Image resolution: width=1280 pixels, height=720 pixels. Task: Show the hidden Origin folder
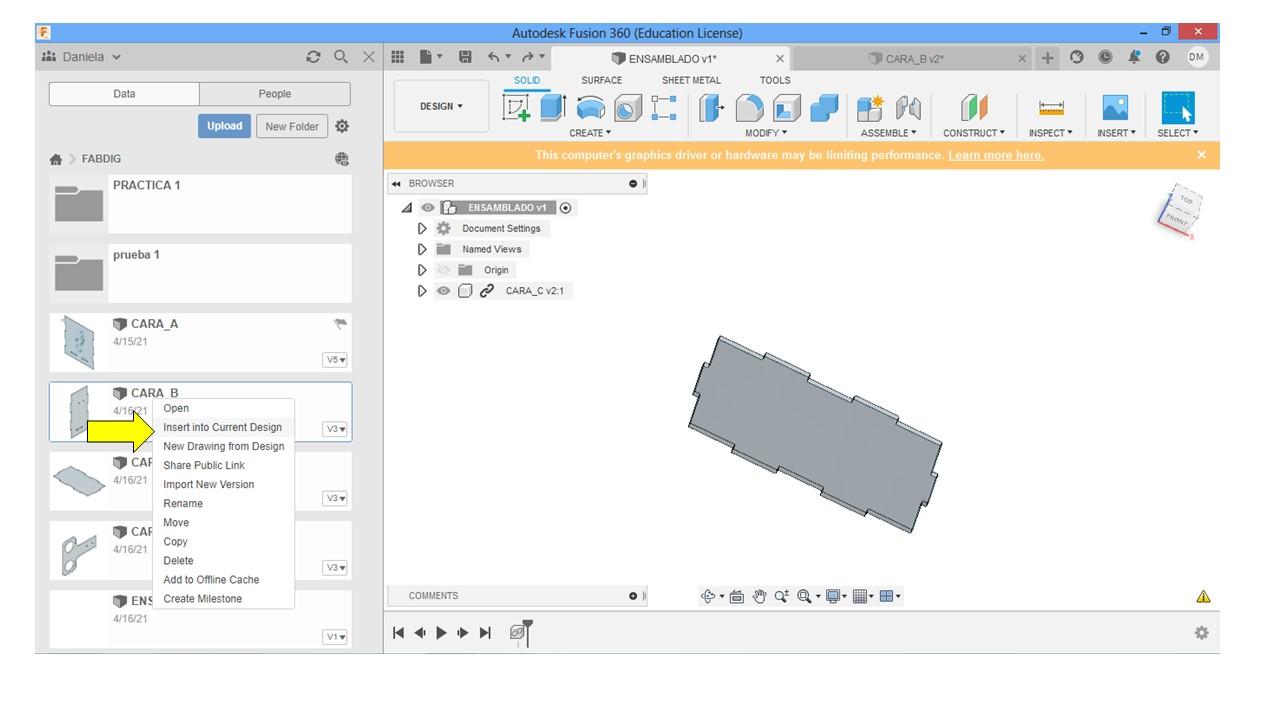pyautogui.click(x=443, y=270)
